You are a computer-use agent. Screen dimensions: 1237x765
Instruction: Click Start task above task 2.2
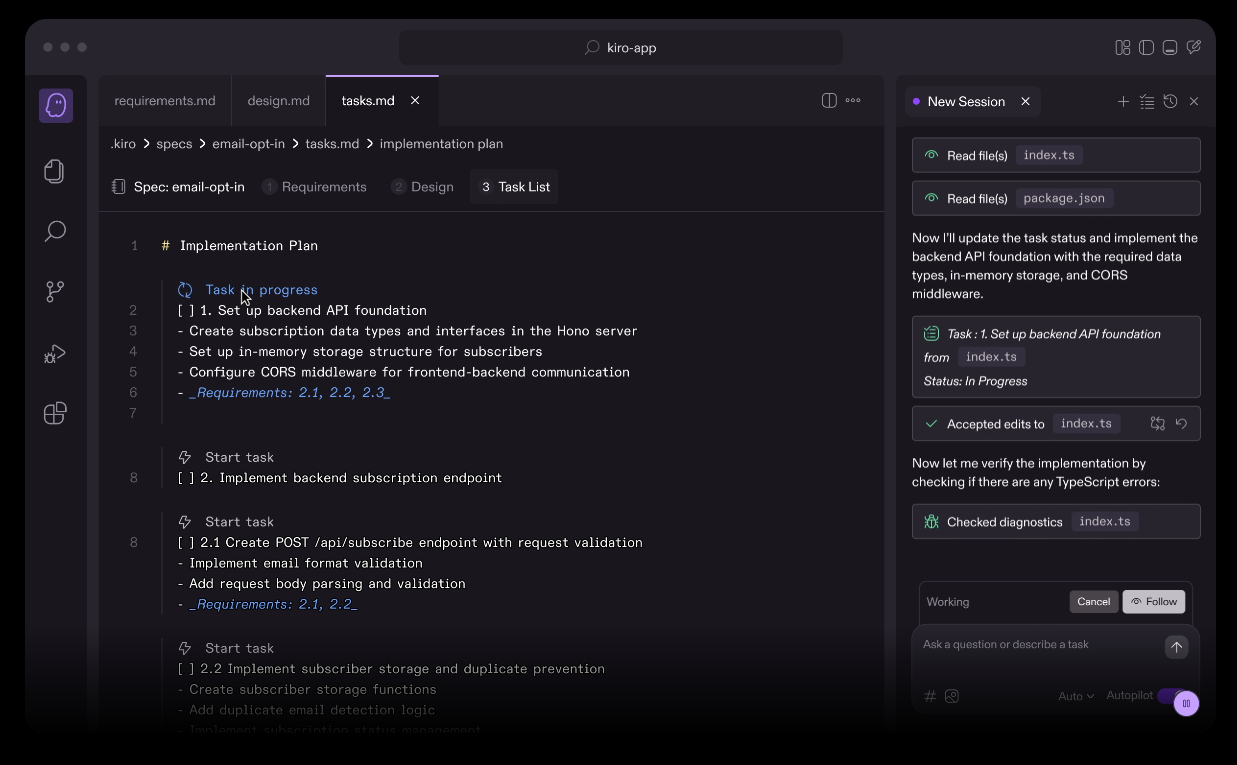(239, 648)
